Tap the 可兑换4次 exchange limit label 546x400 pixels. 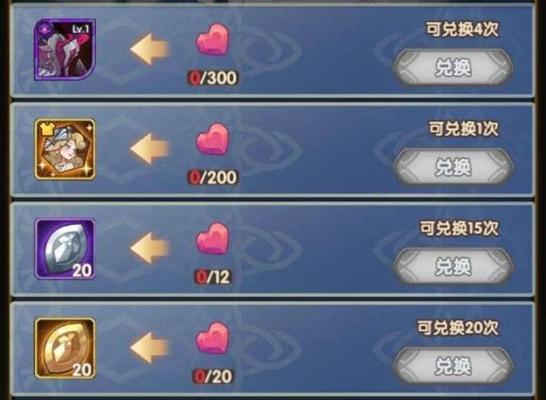[x=462, y=30]
